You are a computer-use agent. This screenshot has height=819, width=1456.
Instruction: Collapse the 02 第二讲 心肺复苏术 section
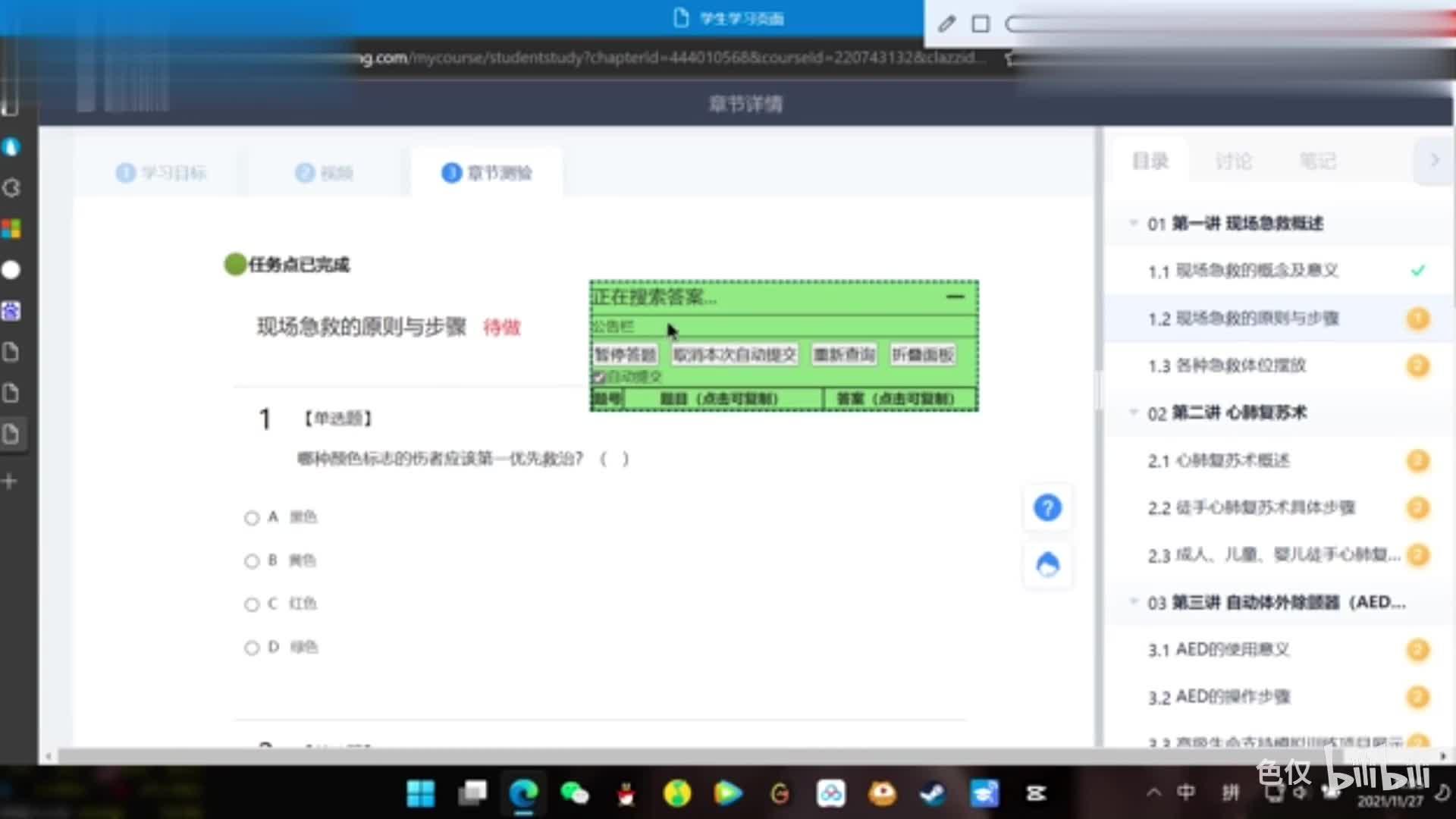[x=1134, y=413]
